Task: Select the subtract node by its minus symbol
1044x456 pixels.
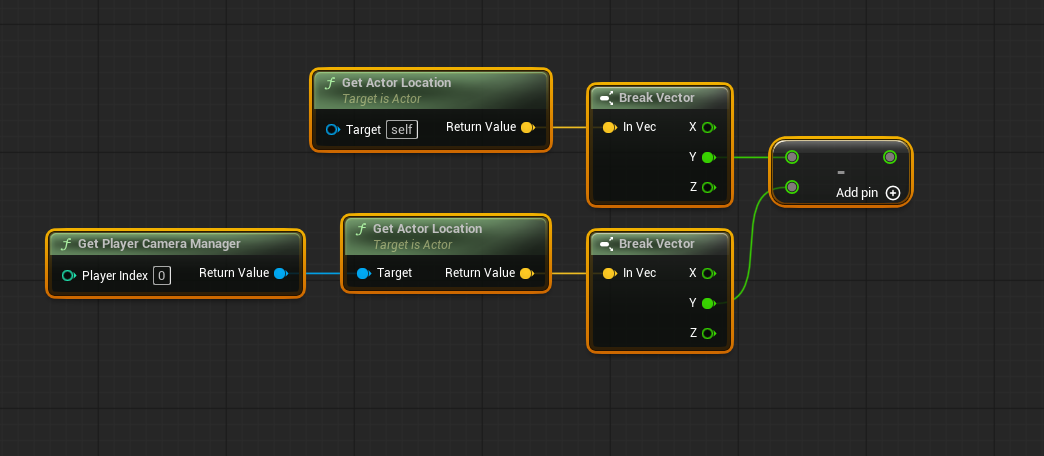Action: (841, 172)
